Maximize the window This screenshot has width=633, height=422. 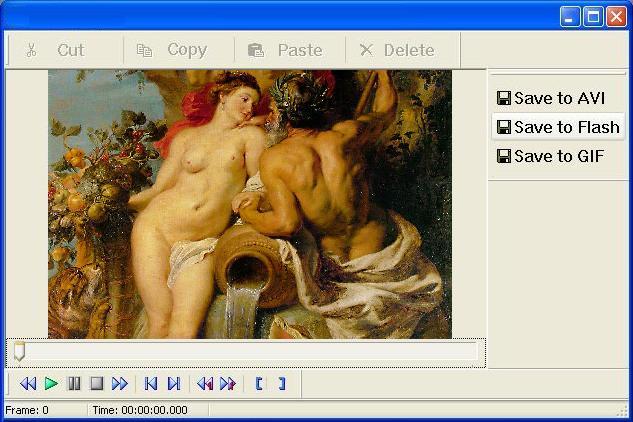tap(593, 17)
